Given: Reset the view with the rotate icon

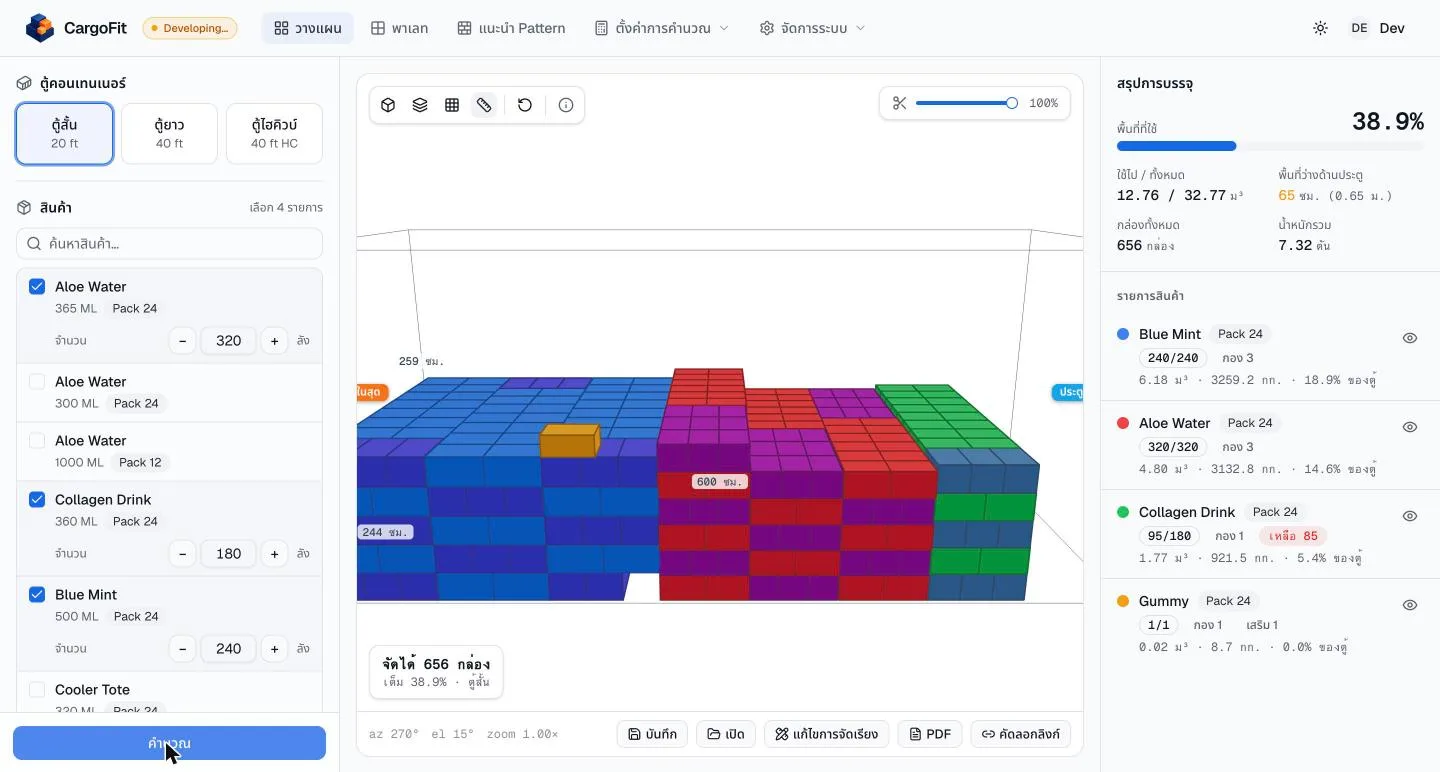Looking at the screenshot, I should (525, 105).
